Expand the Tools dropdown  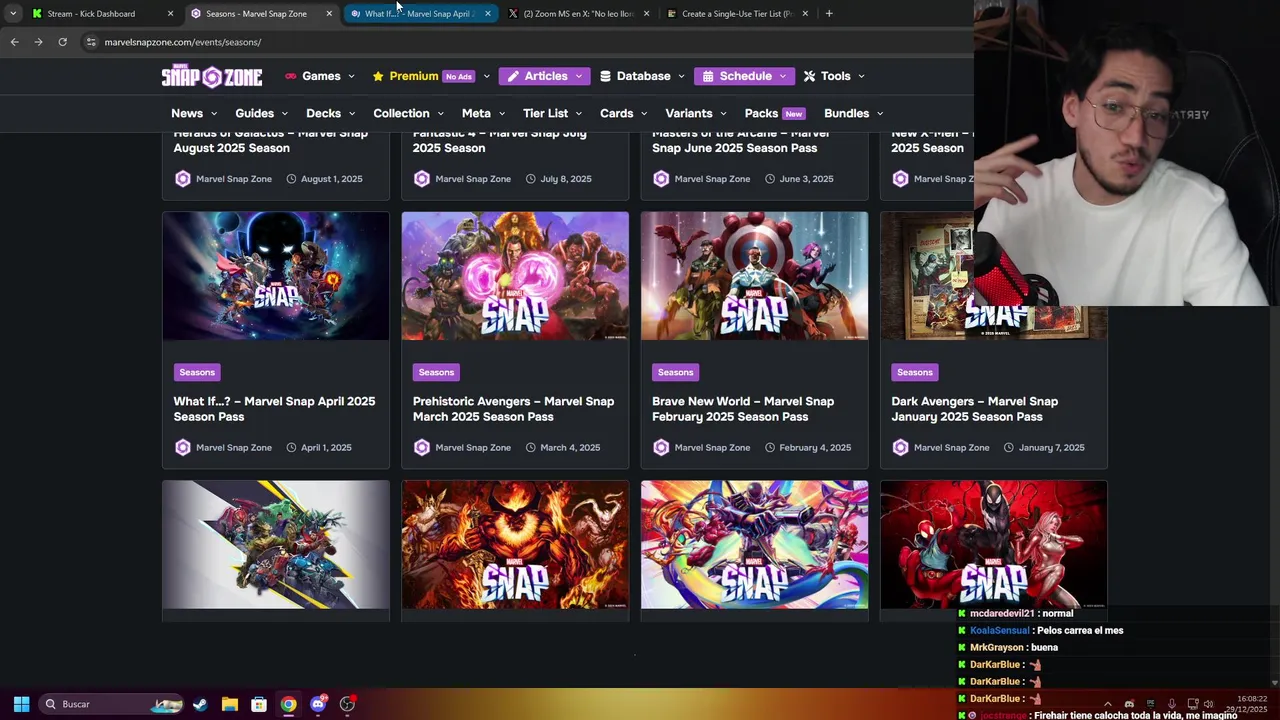[834, 76]
